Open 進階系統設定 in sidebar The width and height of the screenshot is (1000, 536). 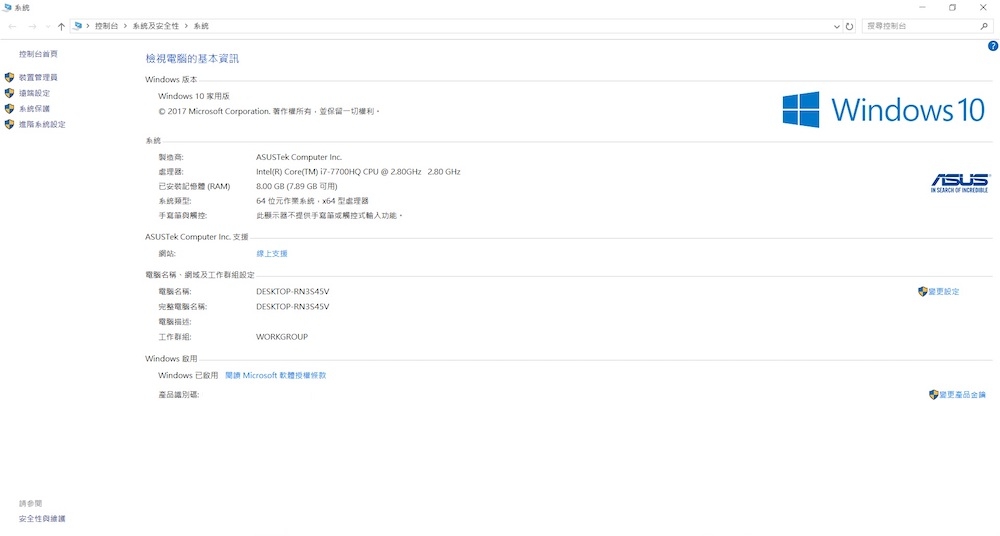point(42,124)
